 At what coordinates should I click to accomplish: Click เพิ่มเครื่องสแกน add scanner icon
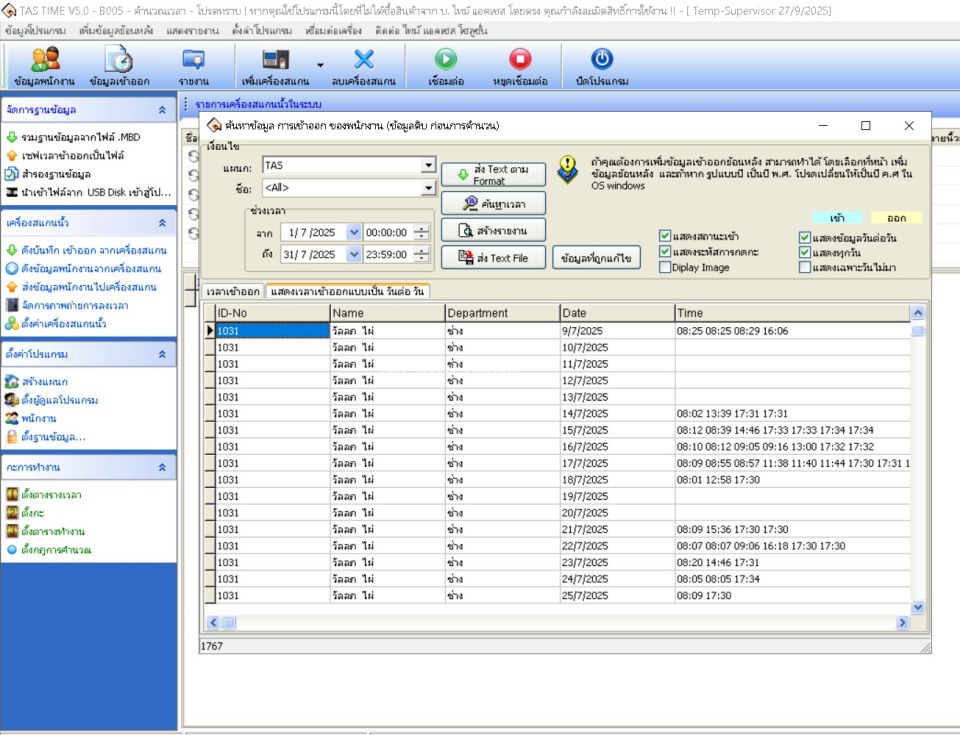(x=276, y=60)
